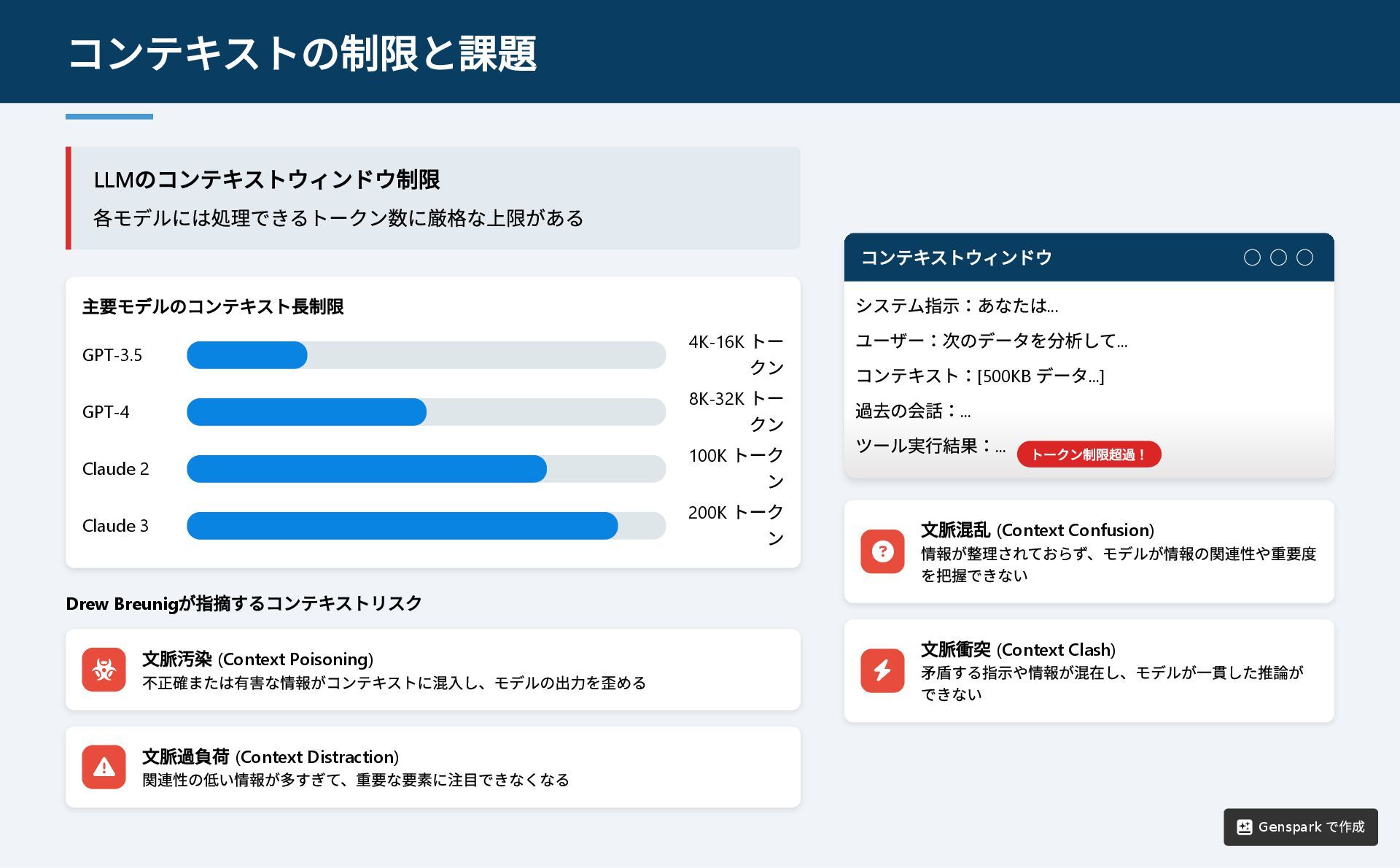The height and width of the screenshot is (868, 1400).
Task: Click the question mark icon for Context Confusion
Action: coord(882,551)
